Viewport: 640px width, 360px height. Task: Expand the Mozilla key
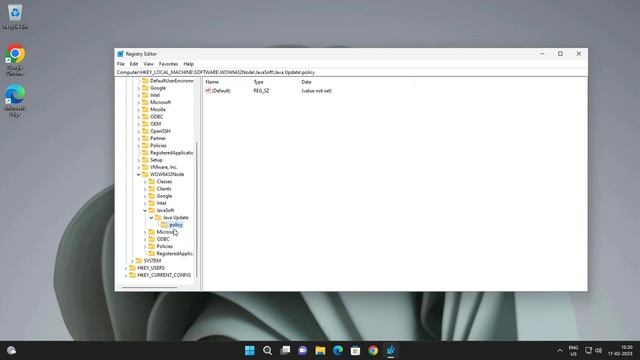pyautogui.click(x=138, y=110)
